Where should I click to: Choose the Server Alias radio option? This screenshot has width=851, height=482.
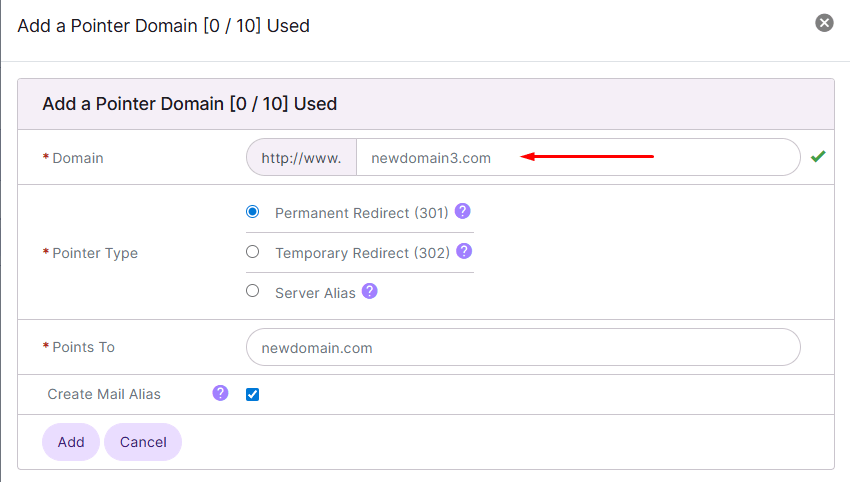(x=252, y=291)
